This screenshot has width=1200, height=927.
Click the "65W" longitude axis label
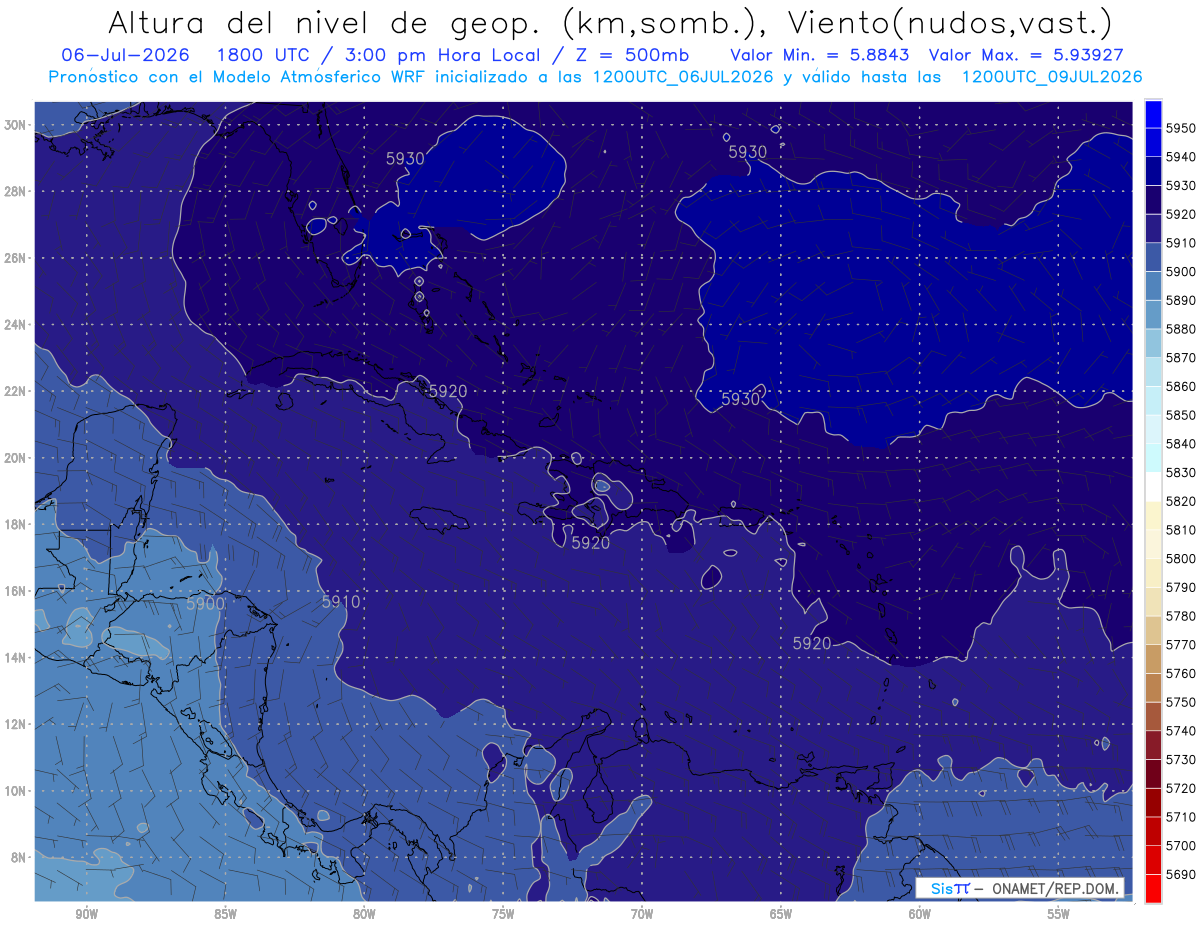tap(781, 915)
